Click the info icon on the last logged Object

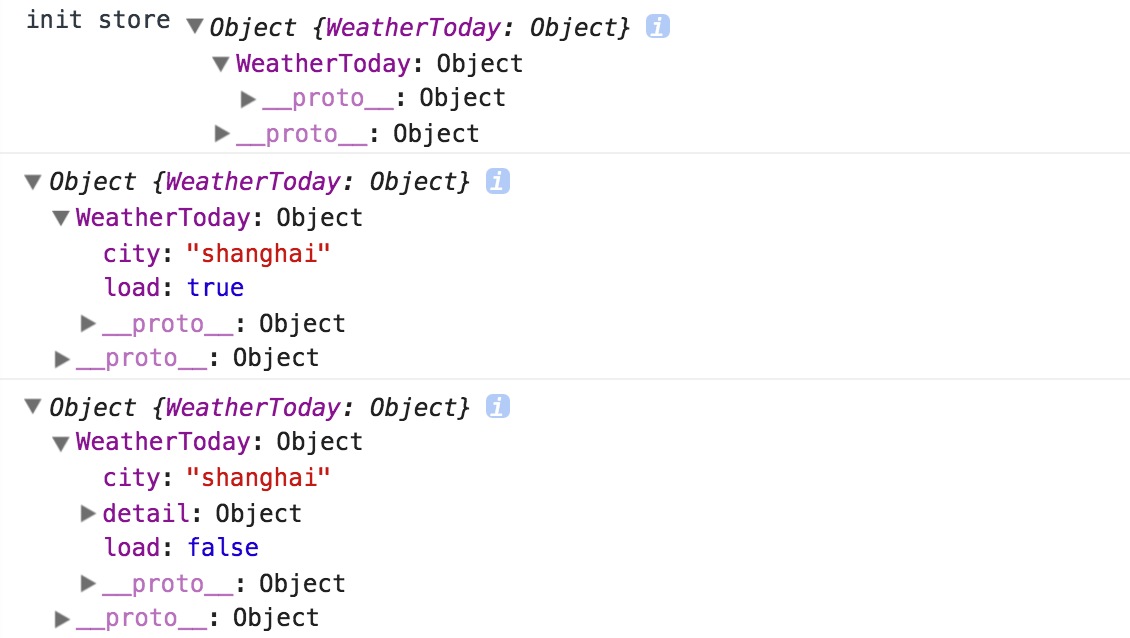[497, 407]
